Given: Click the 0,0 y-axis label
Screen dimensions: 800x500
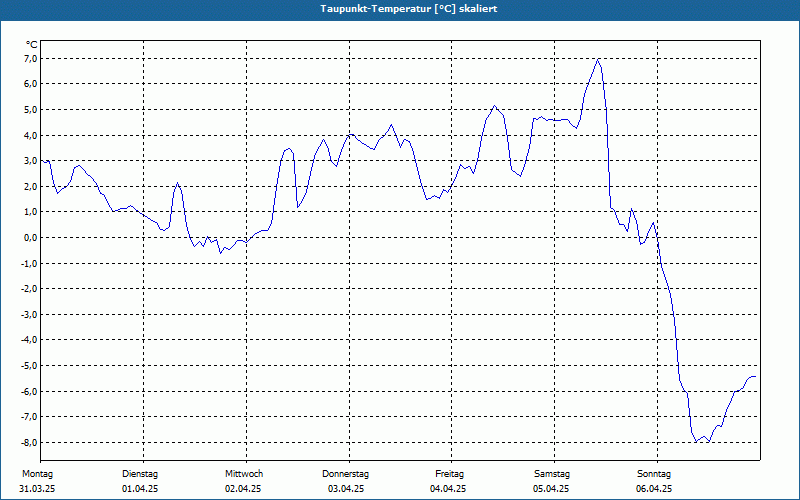Looking at the screenshot, I should coord(30,237).
